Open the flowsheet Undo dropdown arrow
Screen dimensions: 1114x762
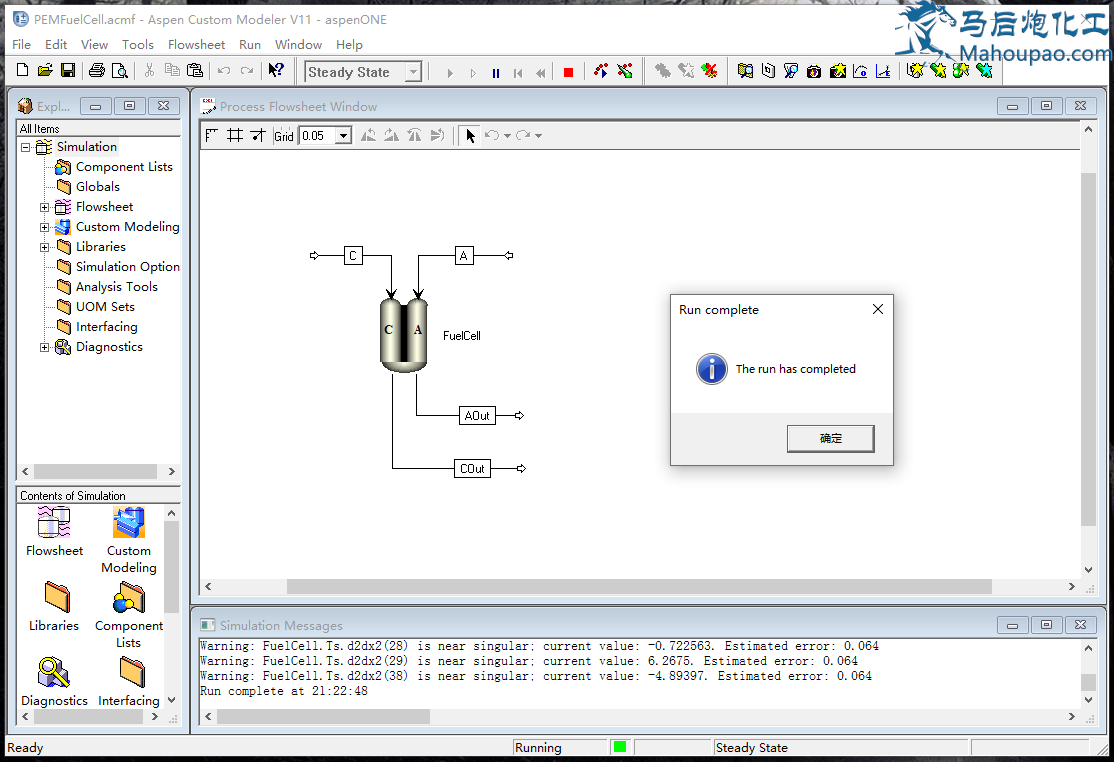click(x=507, y=136)
